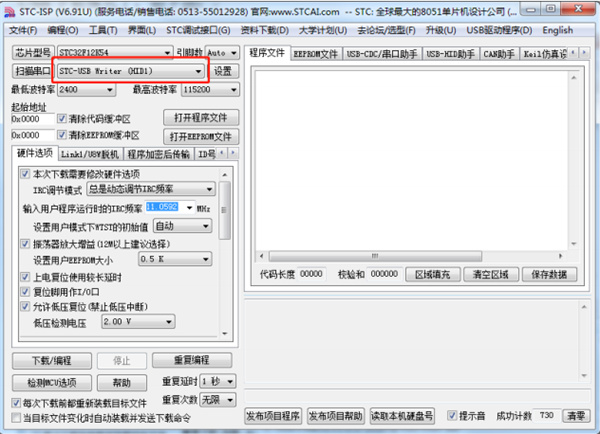Screen dimensions: 600x434
Task: Open 文件(F) menu
Action: pyautogui.click(x=23, y=30)
